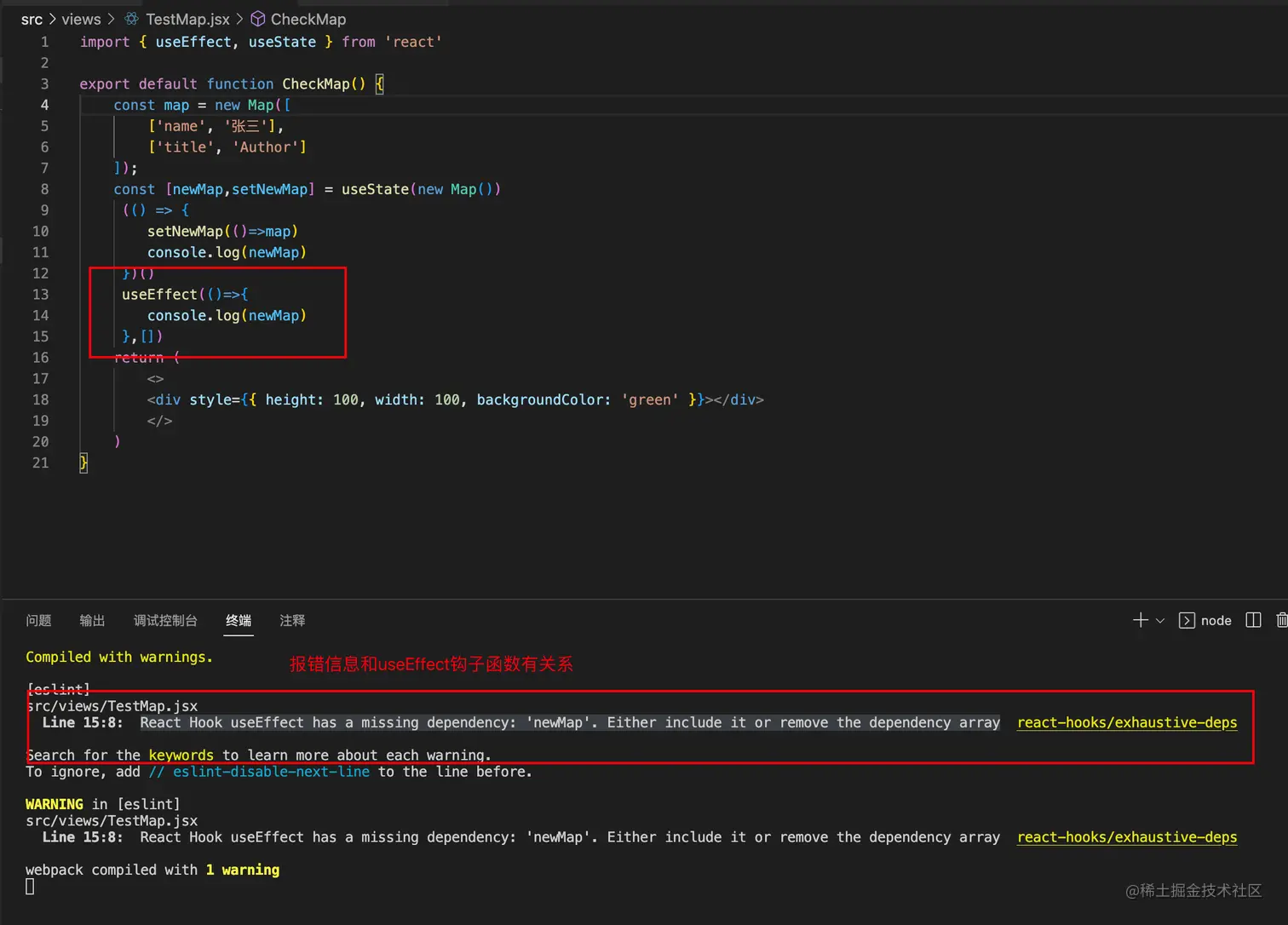Open exhaustive-deps link under 'WARNING in [eslint]'
The width and height of the screenshot is (1288, 925).
coord(1127,837)
